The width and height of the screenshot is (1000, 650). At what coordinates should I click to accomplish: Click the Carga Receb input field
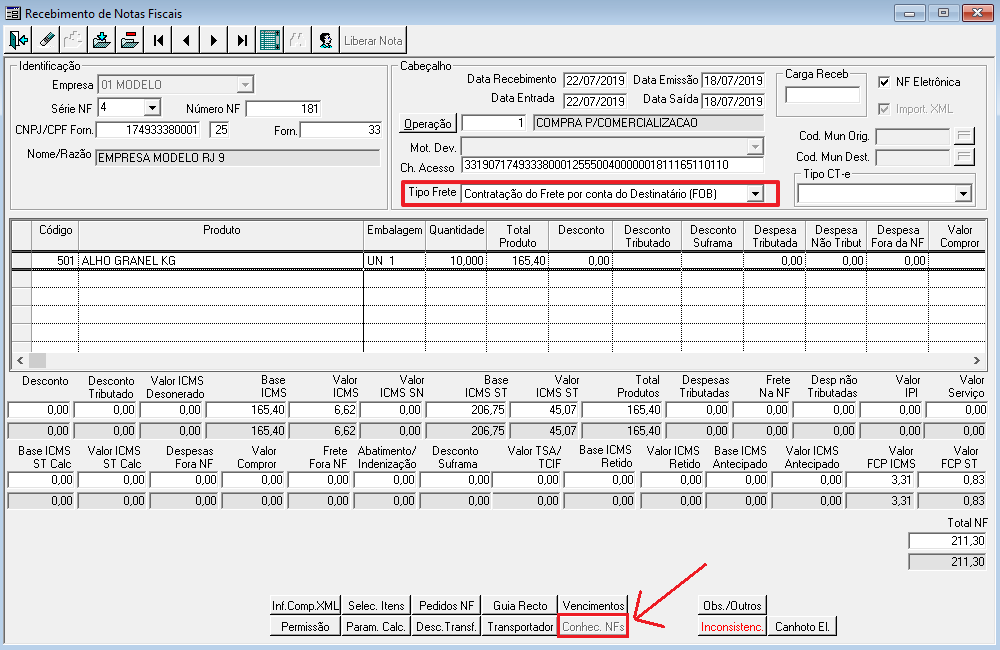point(822,95)
